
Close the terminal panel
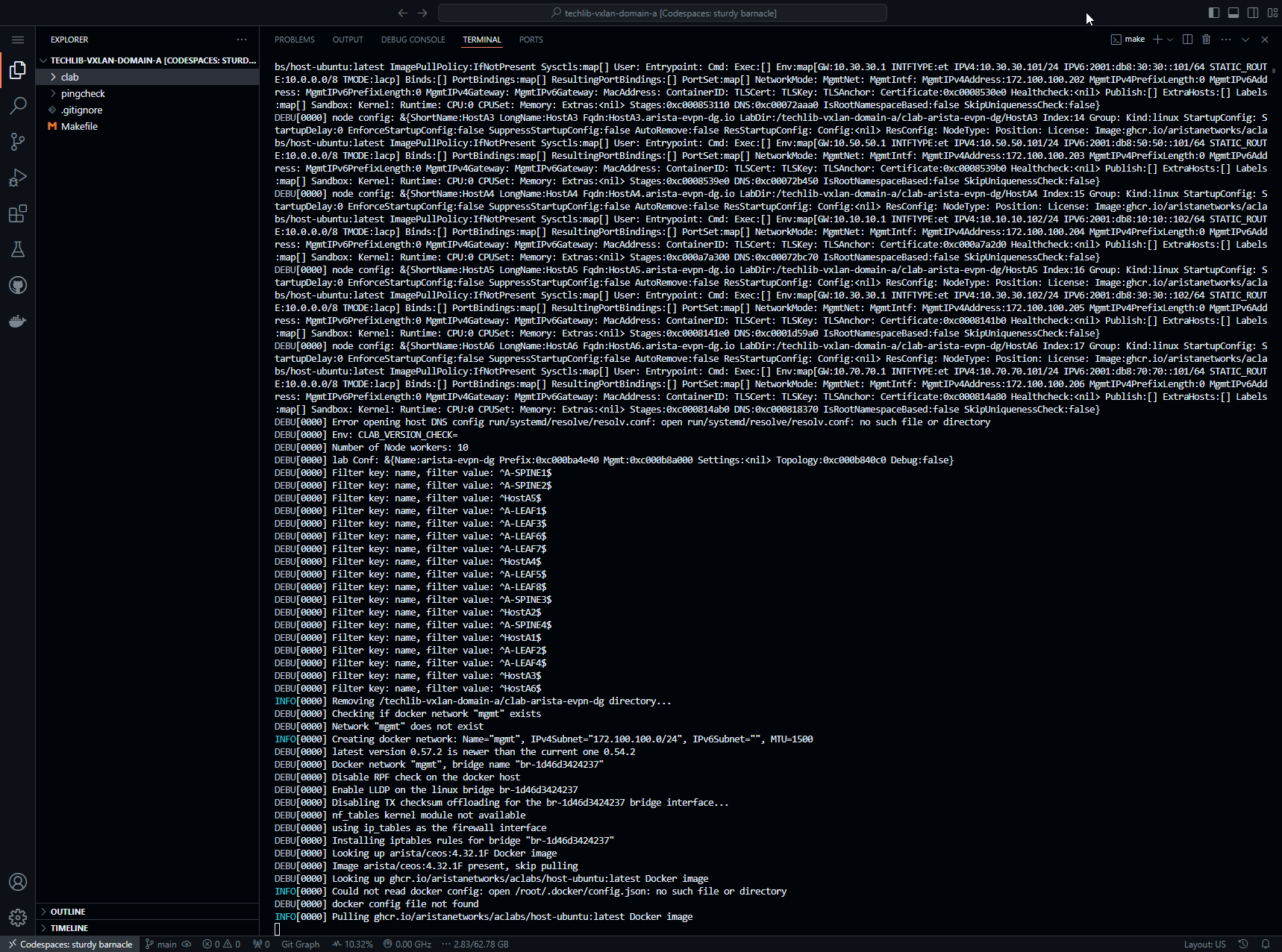pyautogui.click(x=1265, y=40)
